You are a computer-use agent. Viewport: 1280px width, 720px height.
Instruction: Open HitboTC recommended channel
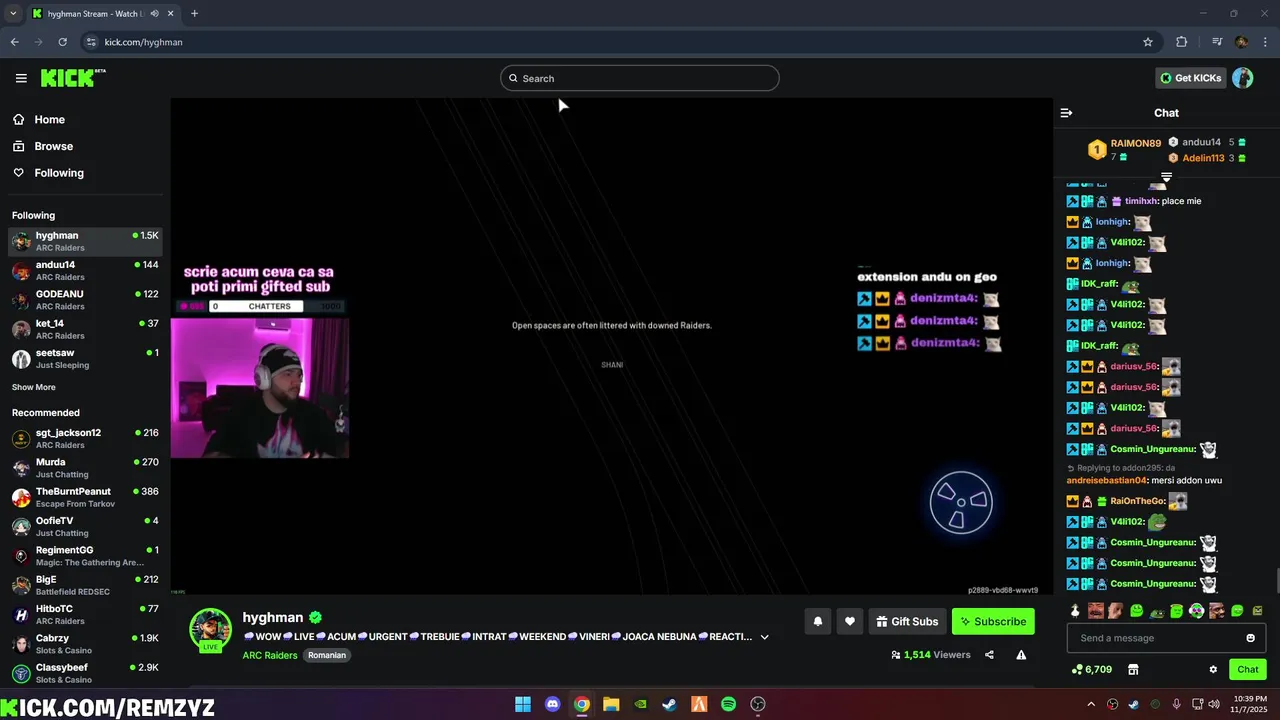(x=85, y=614)
